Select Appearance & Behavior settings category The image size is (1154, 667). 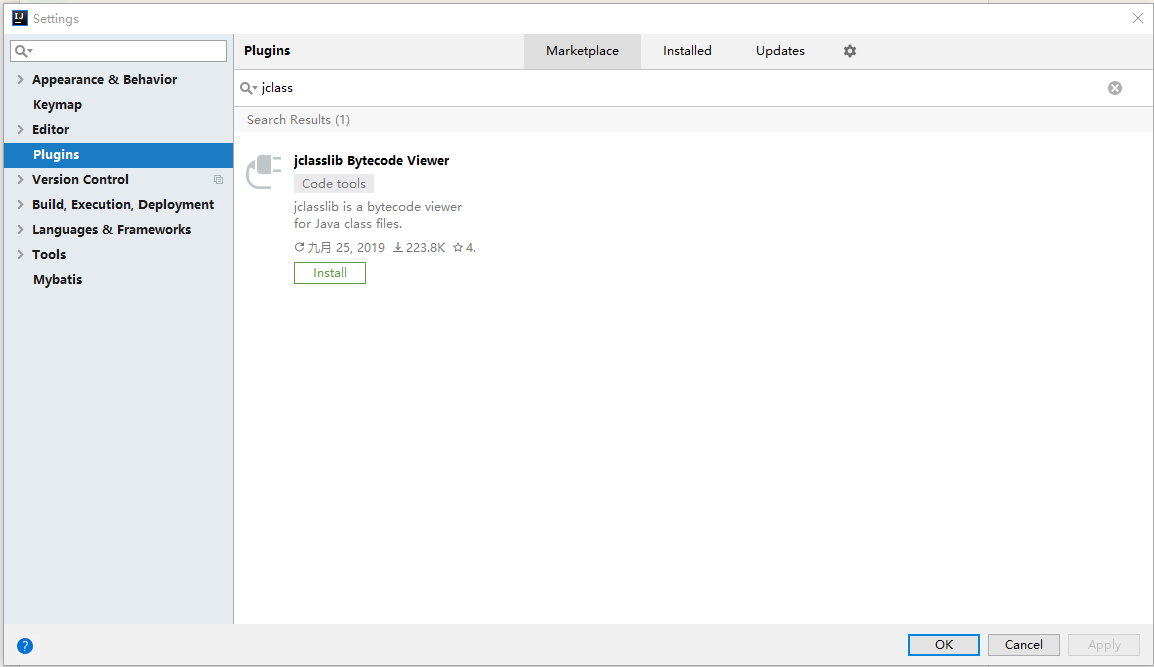(x=105, y=80)
